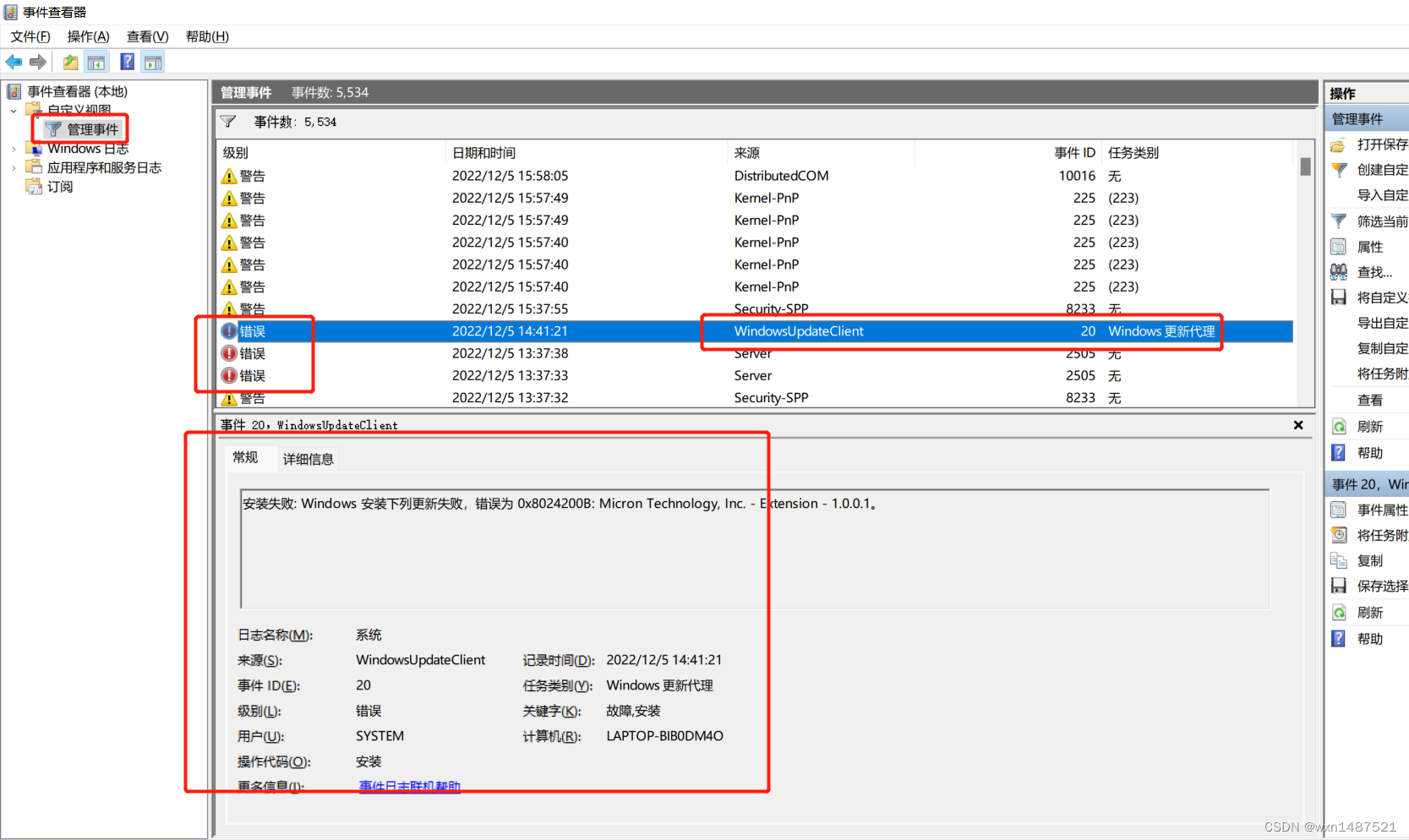
Task: Expand the 应用程序和服务日志 tree node
Action: [x=14, y=168]
